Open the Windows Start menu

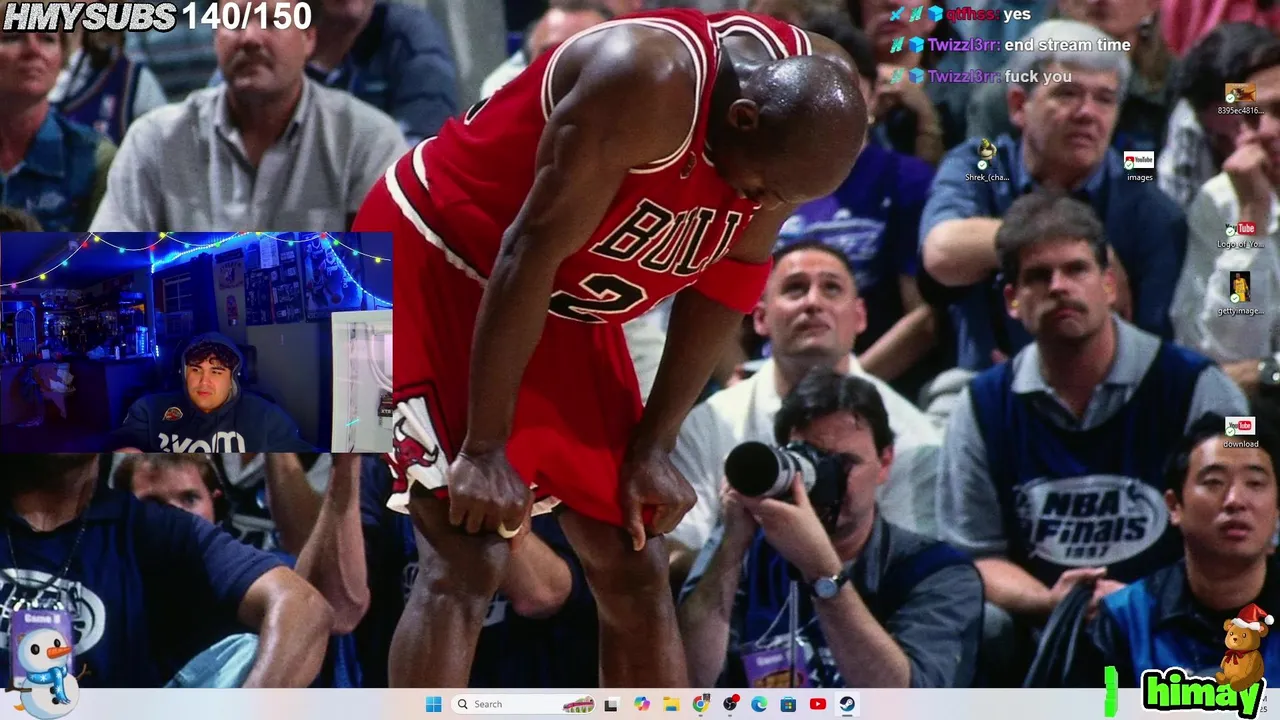coord(433,704)
